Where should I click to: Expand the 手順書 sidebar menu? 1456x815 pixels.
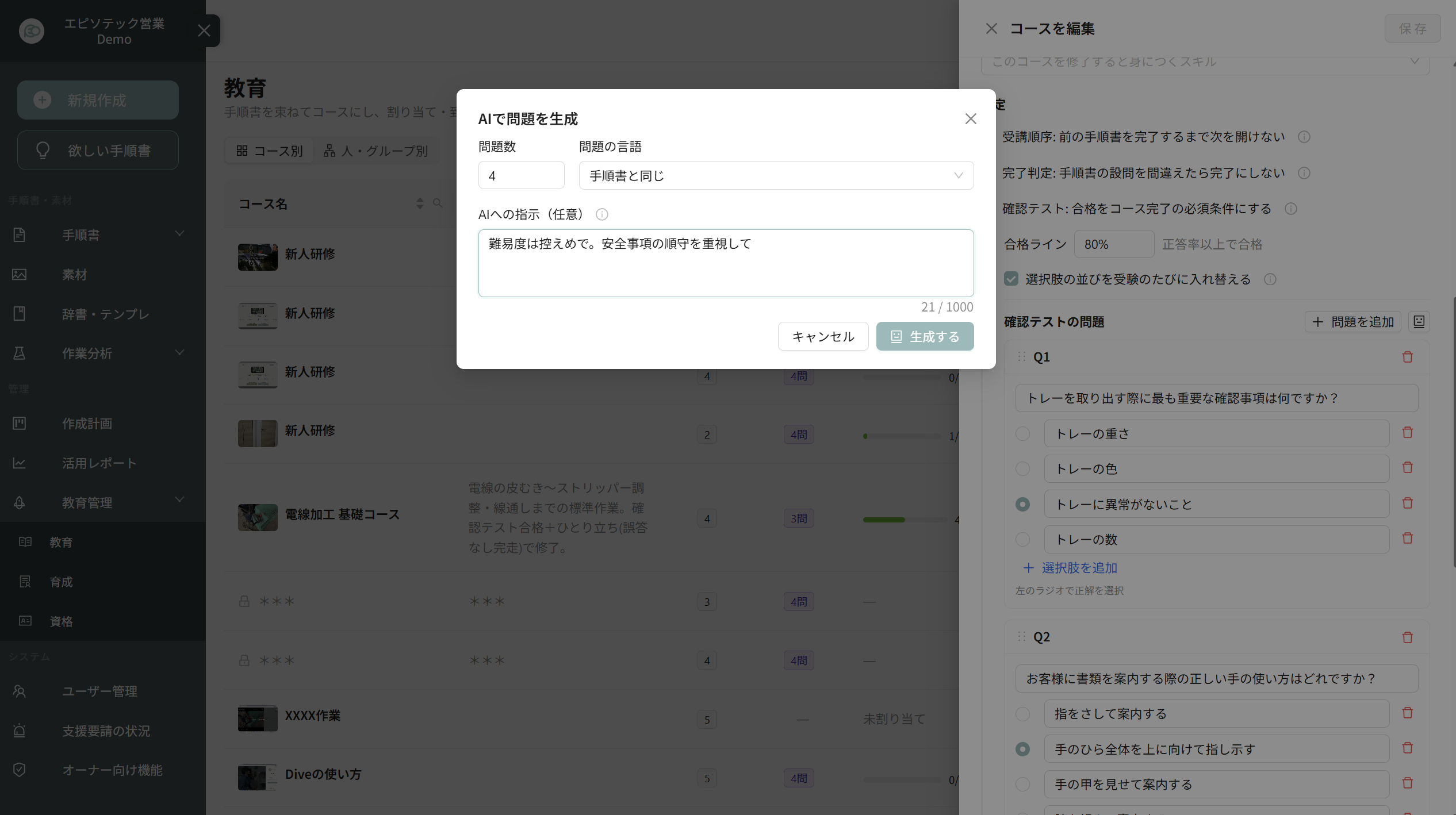[98, 234]
